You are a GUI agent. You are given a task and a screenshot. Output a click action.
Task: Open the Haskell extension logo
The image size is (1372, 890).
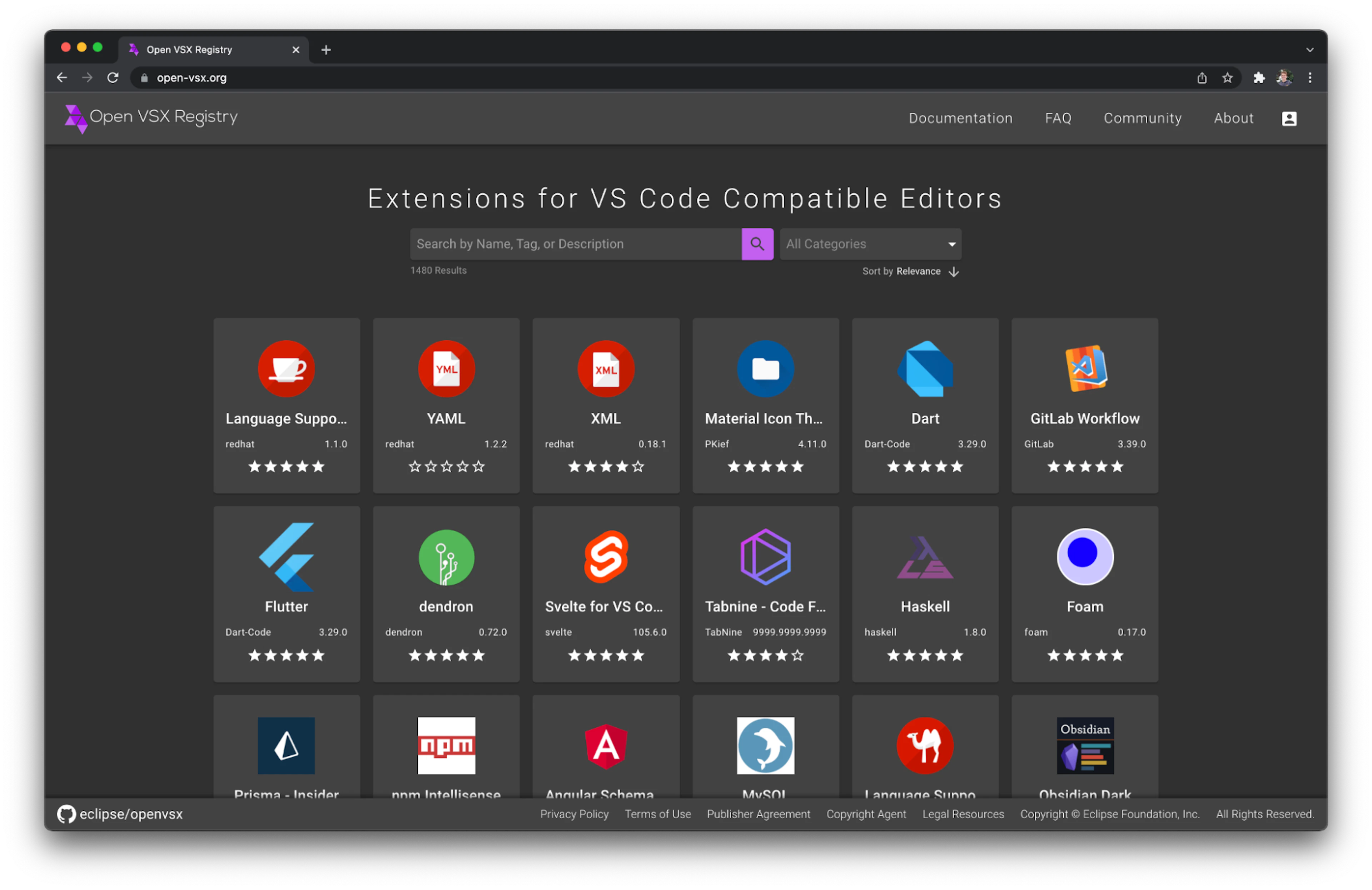point(925,557)
